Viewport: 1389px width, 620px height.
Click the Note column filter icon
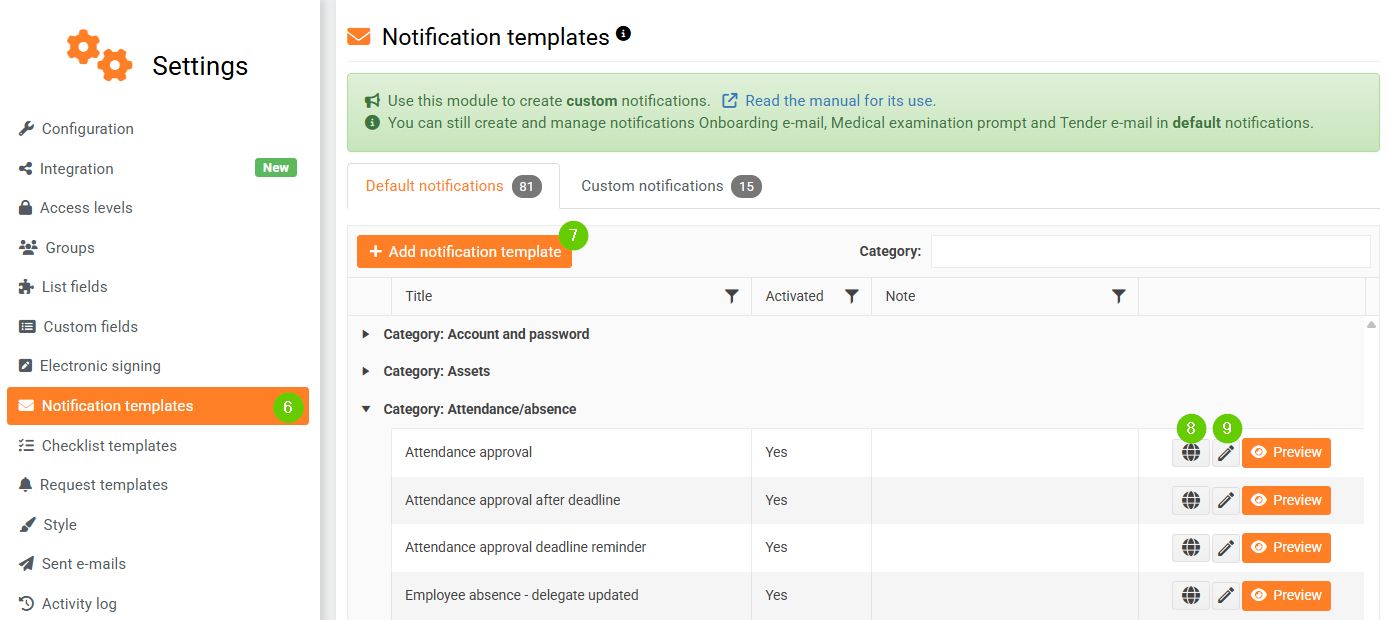[x=1119, y=296]
